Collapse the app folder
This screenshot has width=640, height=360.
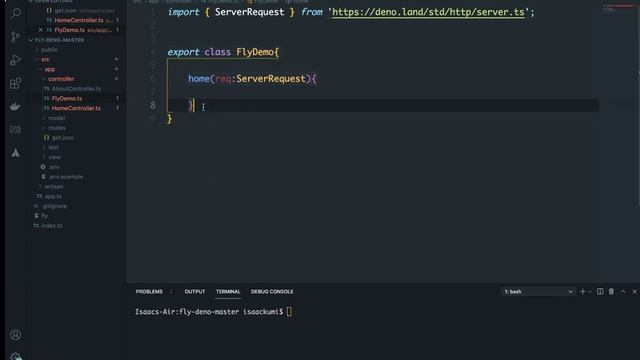50,69
